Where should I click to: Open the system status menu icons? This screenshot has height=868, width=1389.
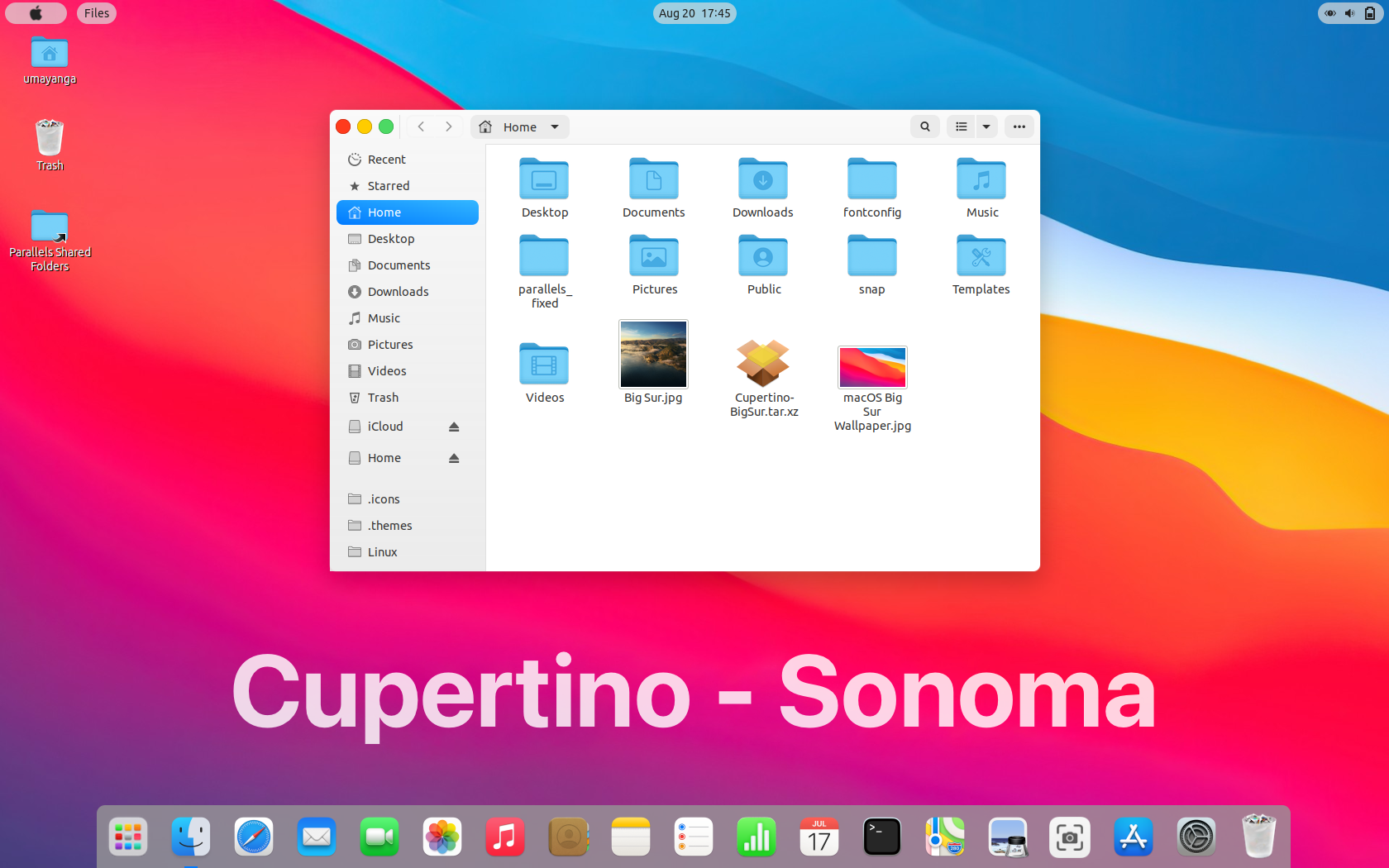1350,13
